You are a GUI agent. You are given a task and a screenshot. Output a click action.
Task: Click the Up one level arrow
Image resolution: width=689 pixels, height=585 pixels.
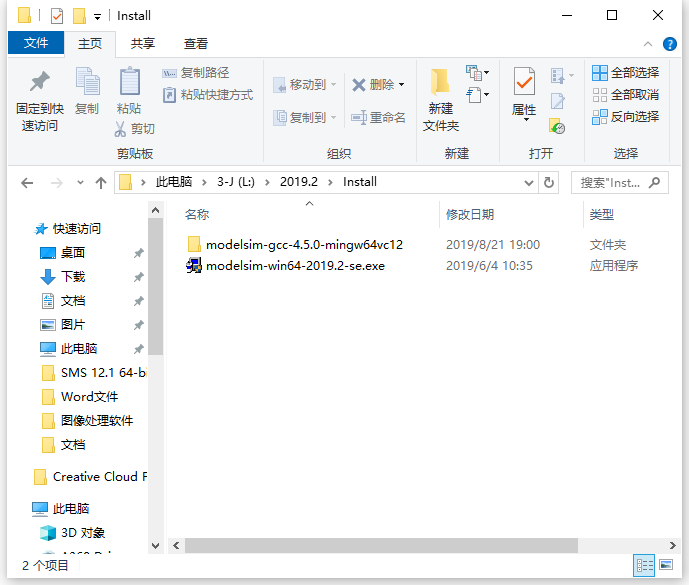click(101, 183)
